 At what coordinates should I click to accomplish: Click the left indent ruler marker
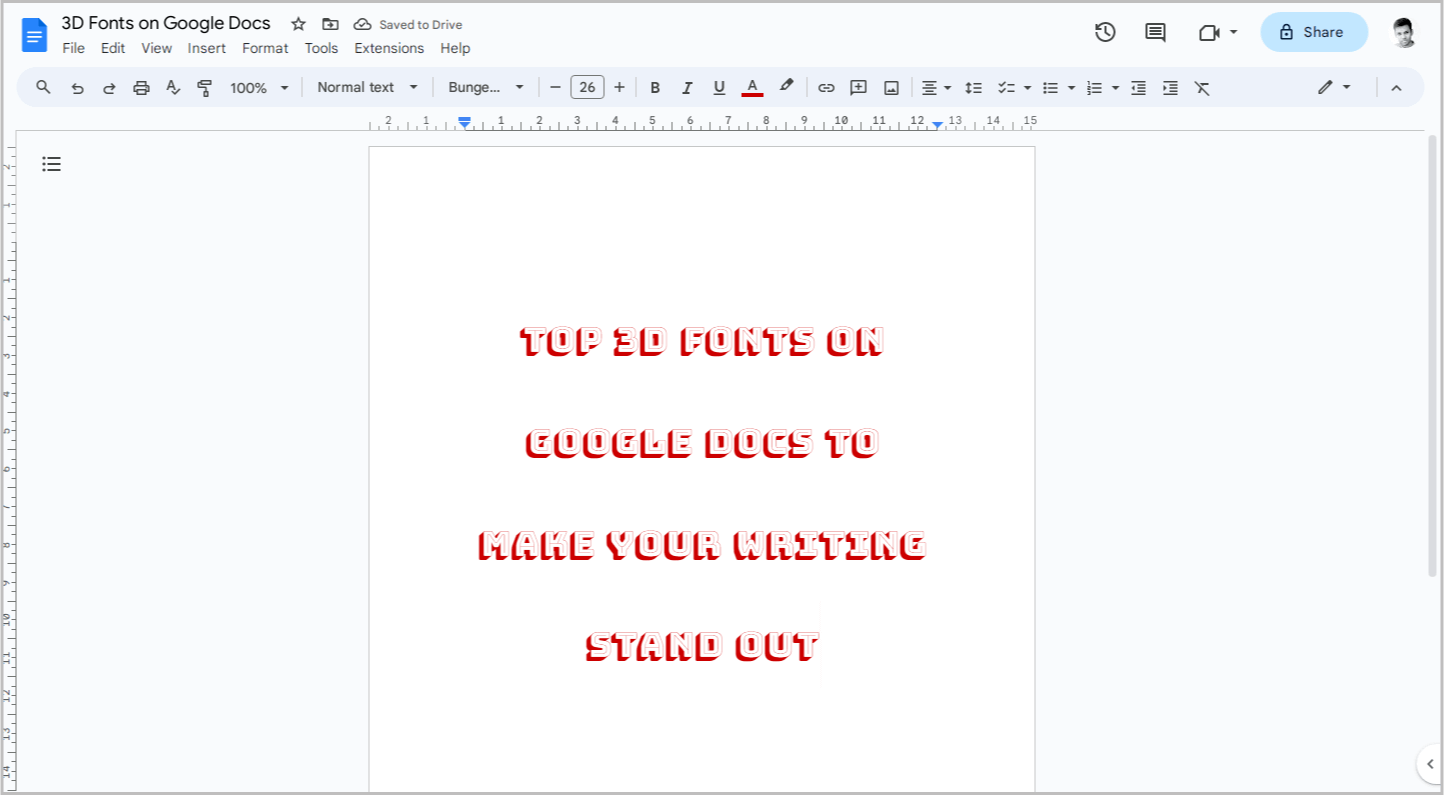coord(464,123)
